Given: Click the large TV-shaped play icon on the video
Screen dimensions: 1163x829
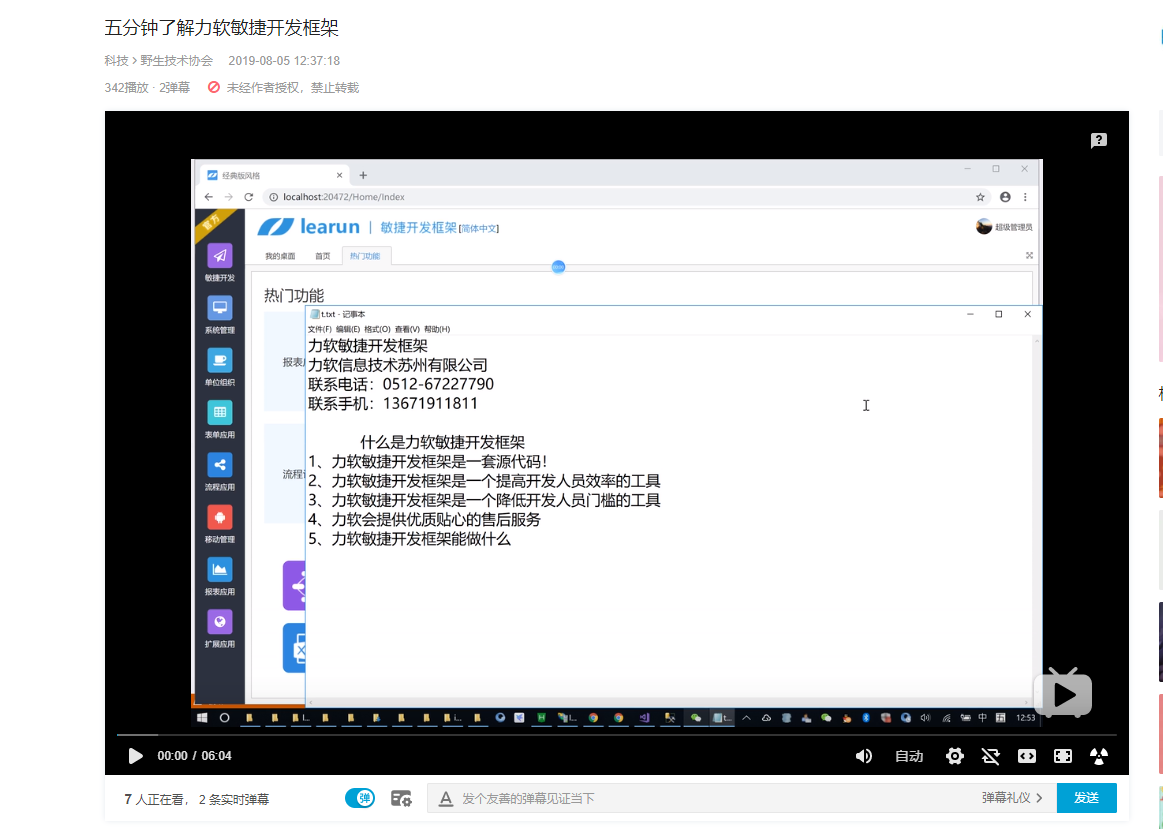Looking at the screenshot, I should [1063, 693].
